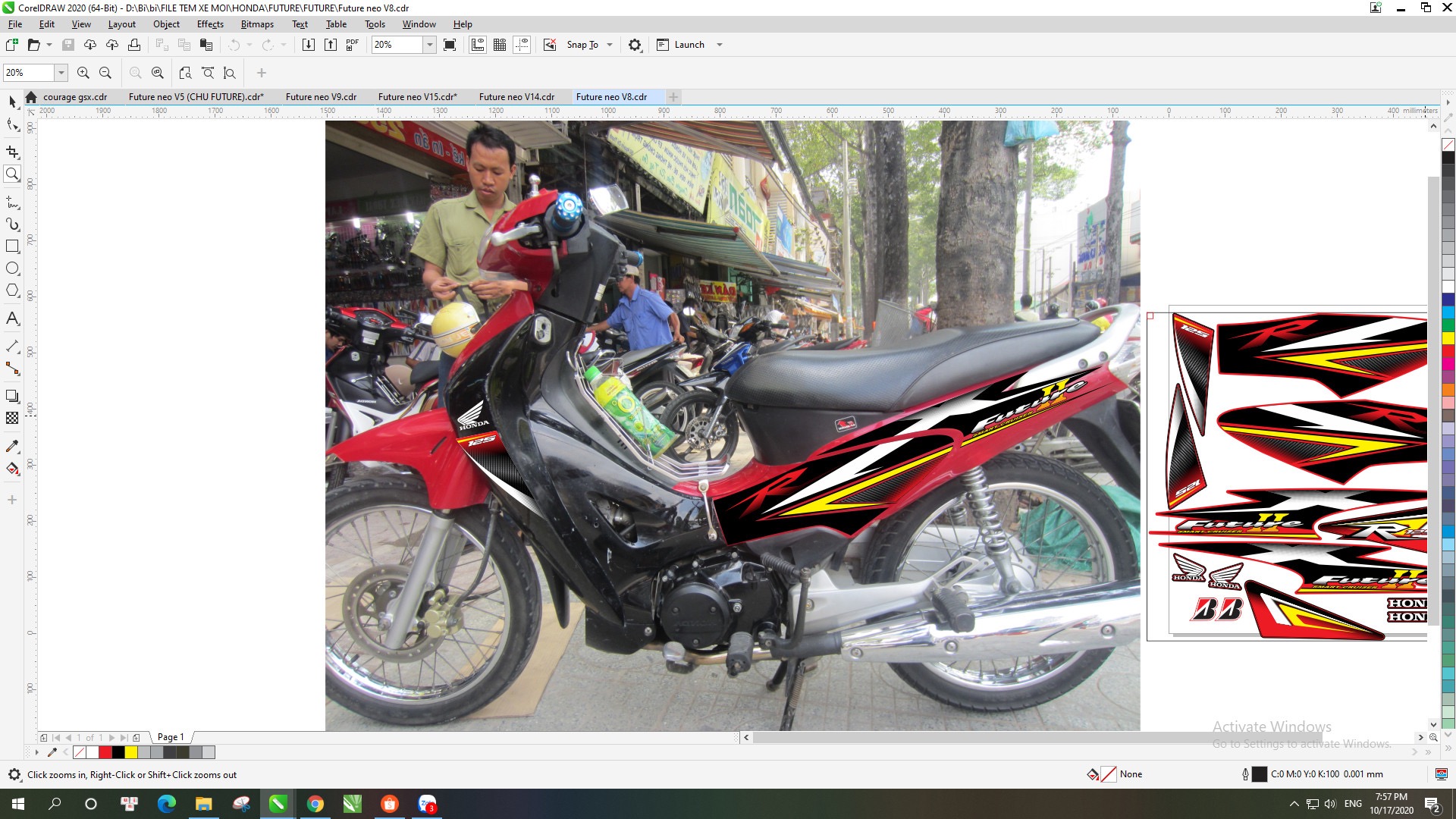This screenshot has height=819, width=1456.
Task: Pick the Ellipse tool
Action: pos(12,268)
